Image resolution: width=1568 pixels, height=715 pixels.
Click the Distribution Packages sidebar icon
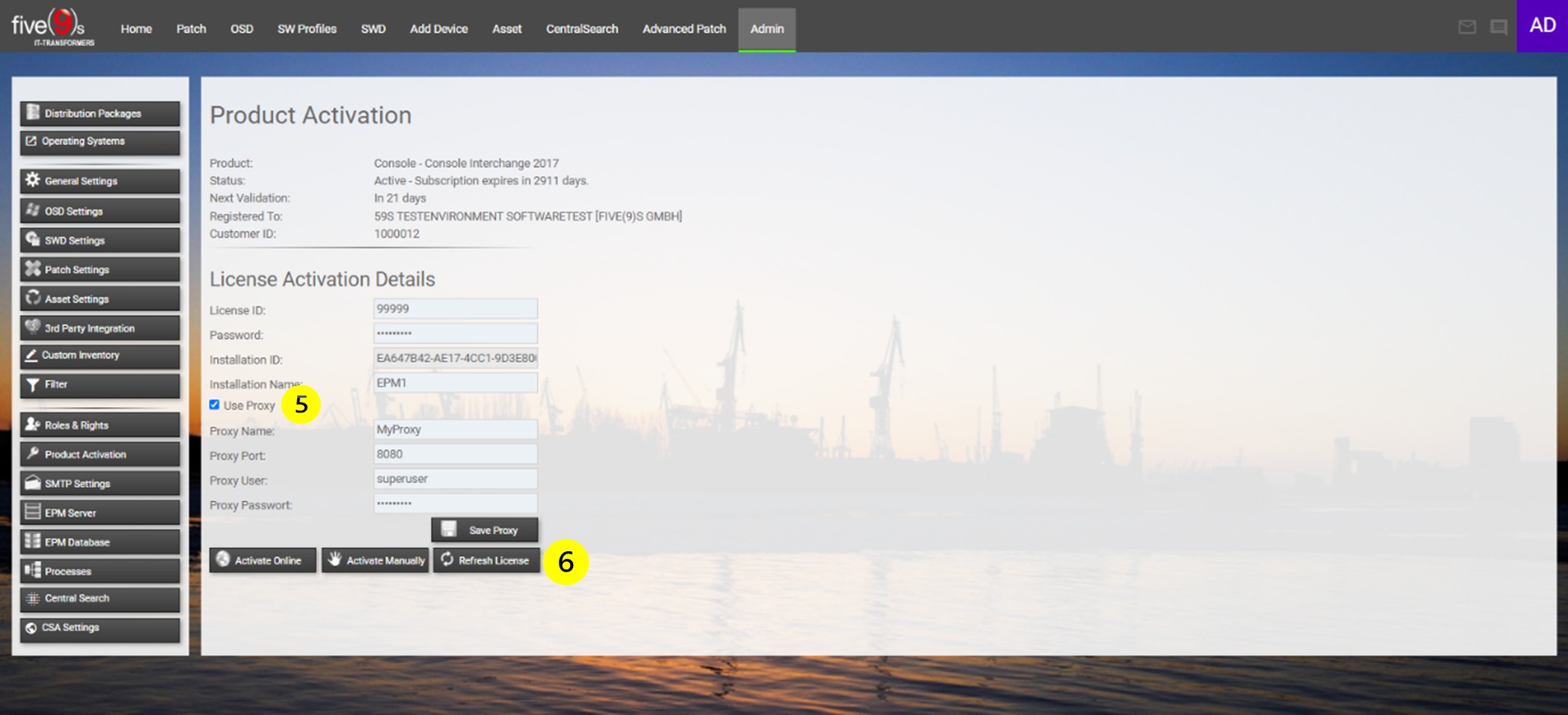coord(33,113)
